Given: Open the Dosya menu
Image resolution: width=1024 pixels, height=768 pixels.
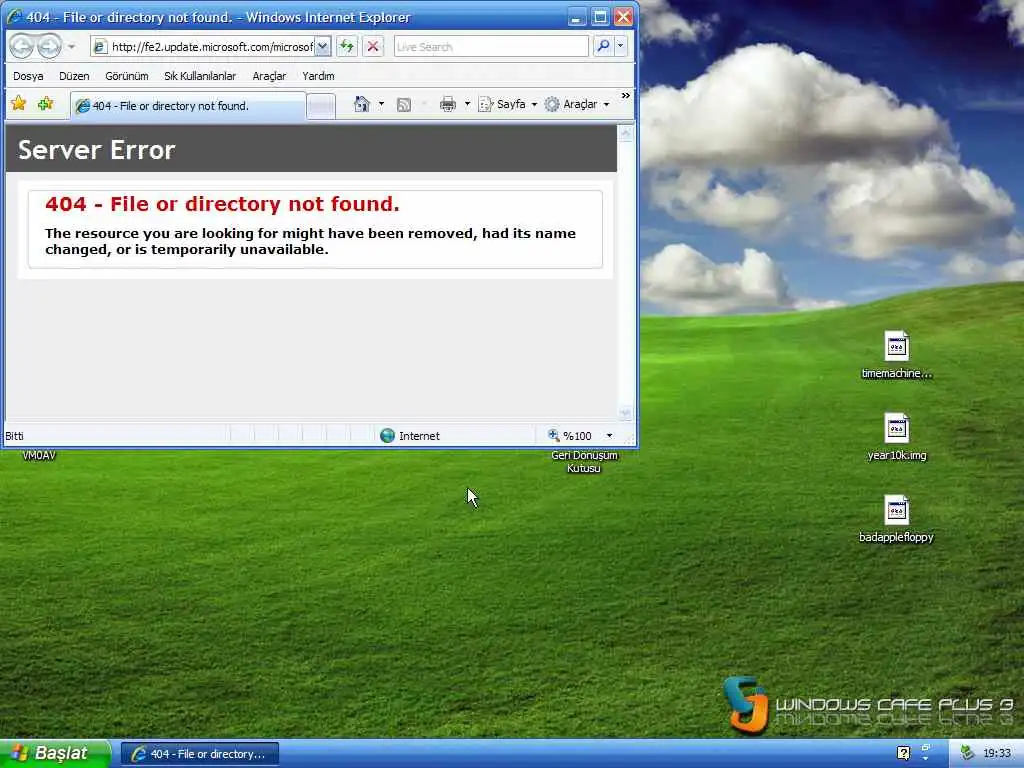Looking at the screenshot, I should [x=28, y=76].
